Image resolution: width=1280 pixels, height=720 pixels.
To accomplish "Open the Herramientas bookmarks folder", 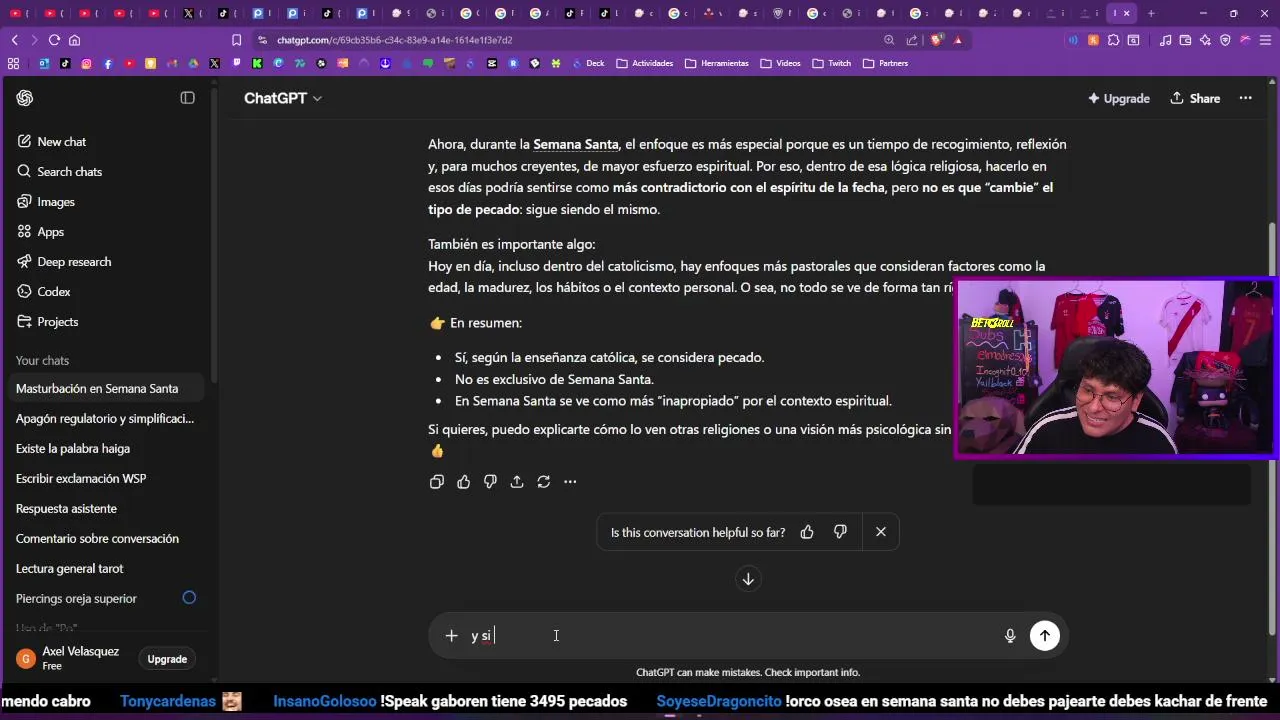I will (717, 63).
